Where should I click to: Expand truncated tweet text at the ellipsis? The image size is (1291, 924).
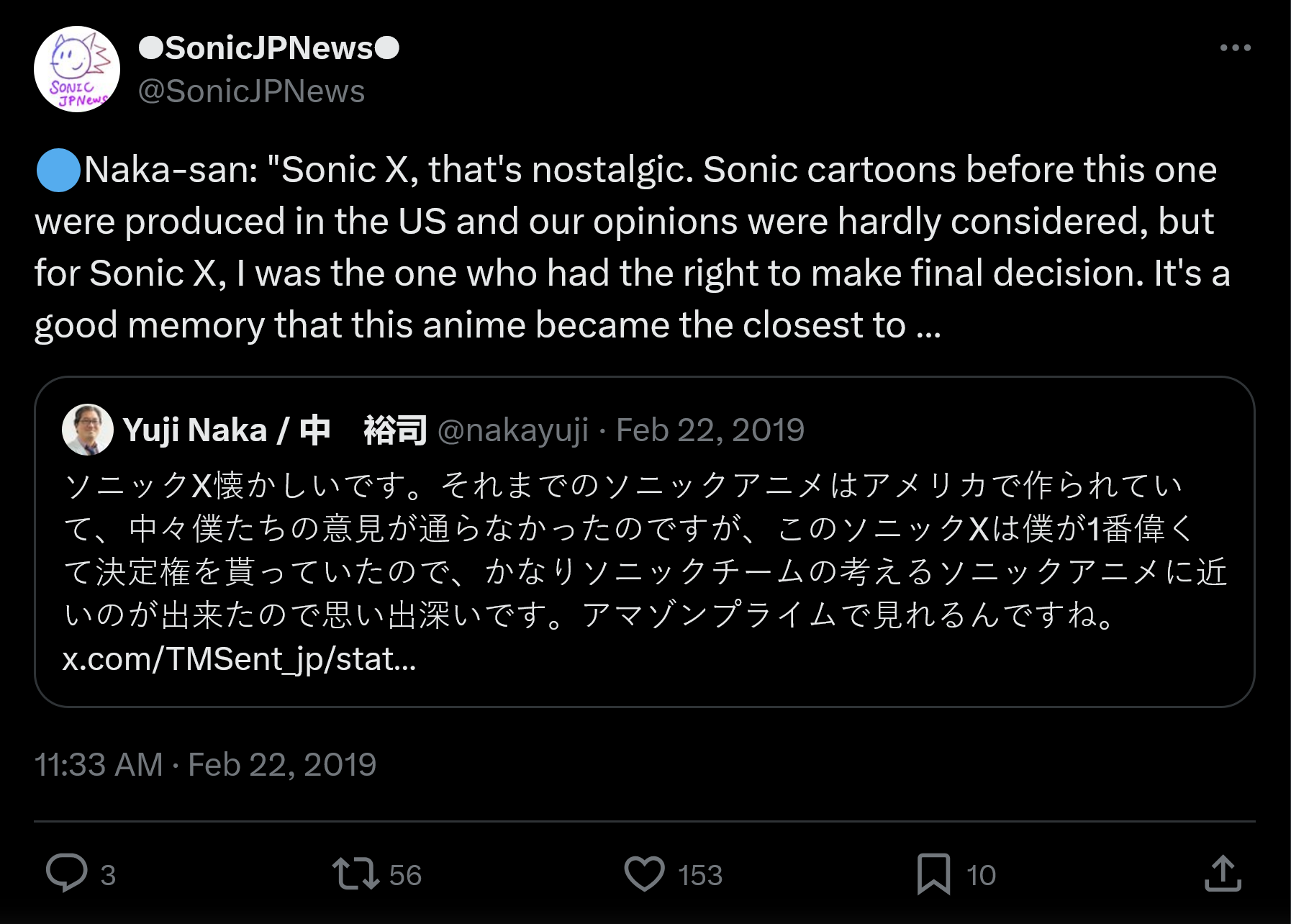click(929, 326)
